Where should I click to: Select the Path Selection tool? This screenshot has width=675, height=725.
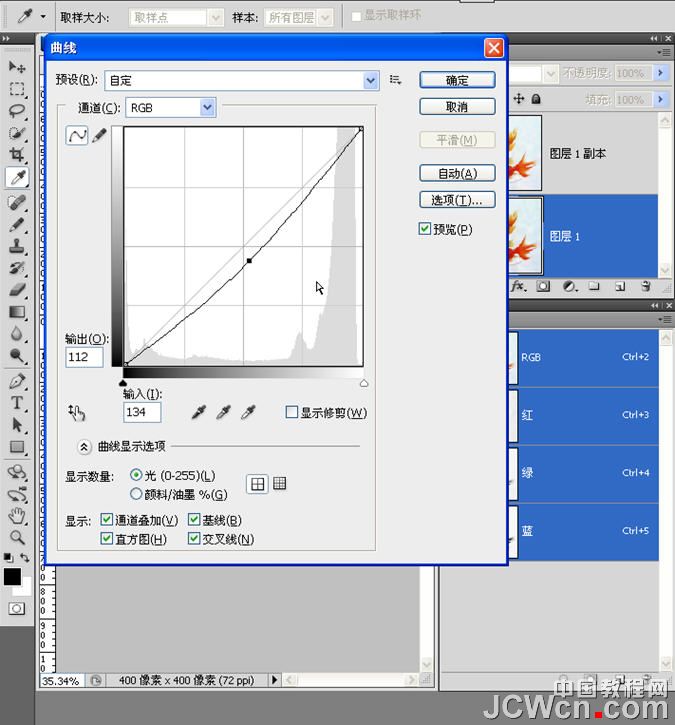[17, 425]
